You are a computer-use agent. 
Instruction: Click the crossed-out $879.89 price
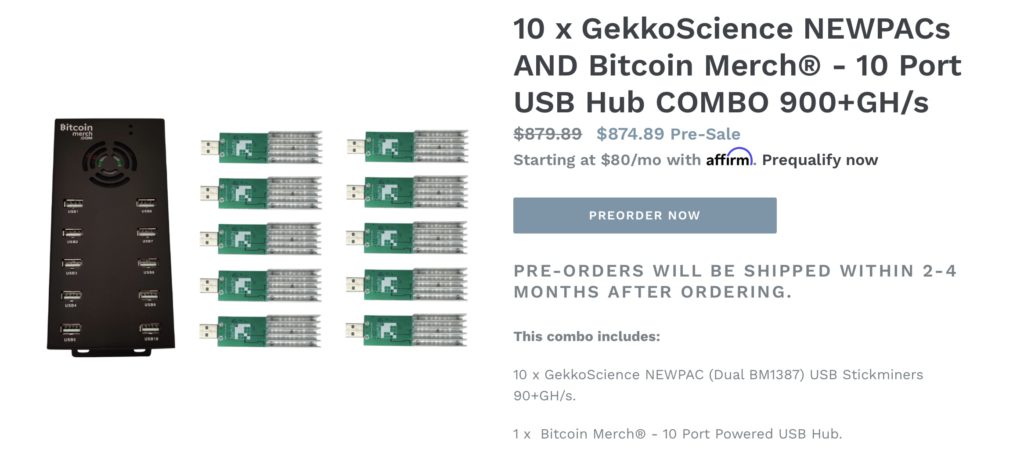[547, 134]
